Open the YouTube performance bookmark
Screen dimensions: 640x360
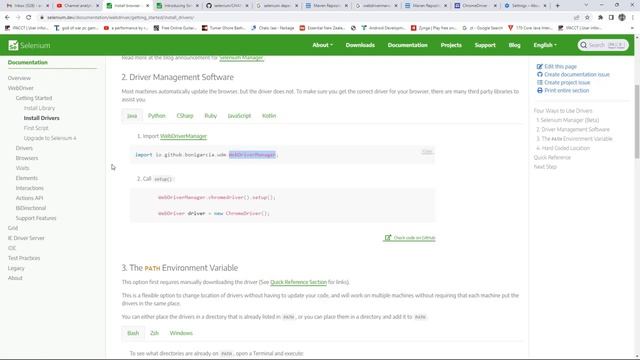[x=126, y=28]
